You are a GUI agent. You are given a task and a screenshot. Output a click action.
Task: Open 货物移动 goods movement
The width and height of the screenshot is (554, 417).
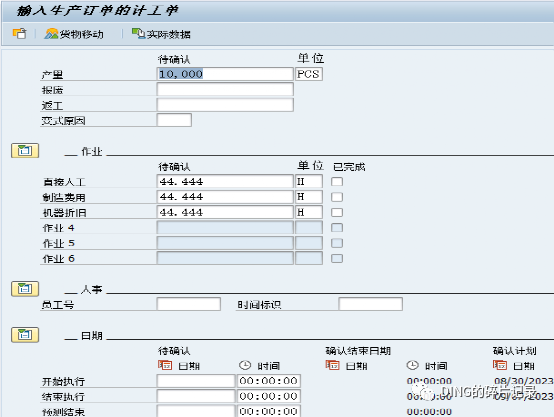coord(74,34)
